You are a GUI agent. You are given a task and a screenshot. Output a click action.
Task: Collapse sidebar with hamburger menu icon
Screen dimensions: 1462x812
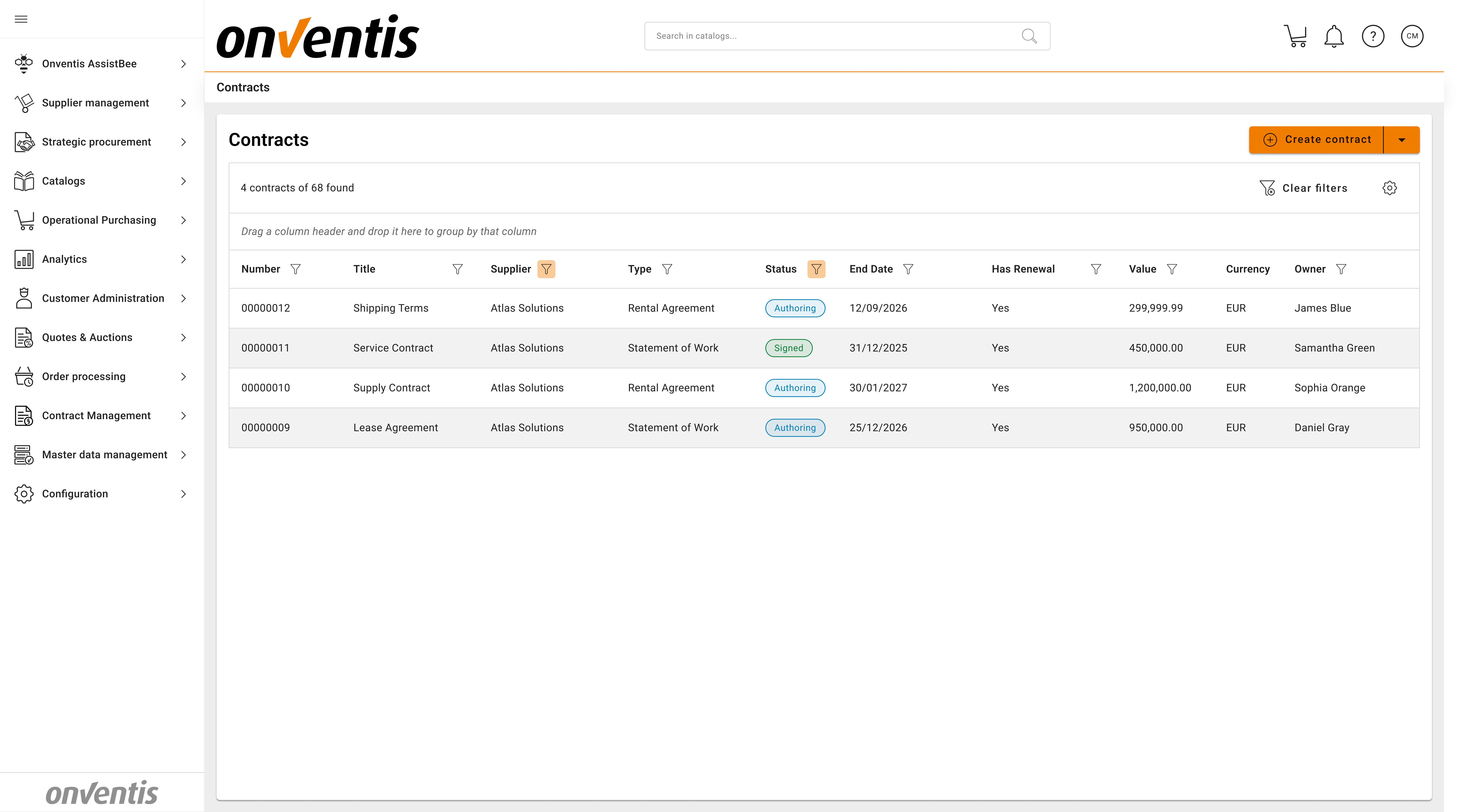tap(21, 19)
